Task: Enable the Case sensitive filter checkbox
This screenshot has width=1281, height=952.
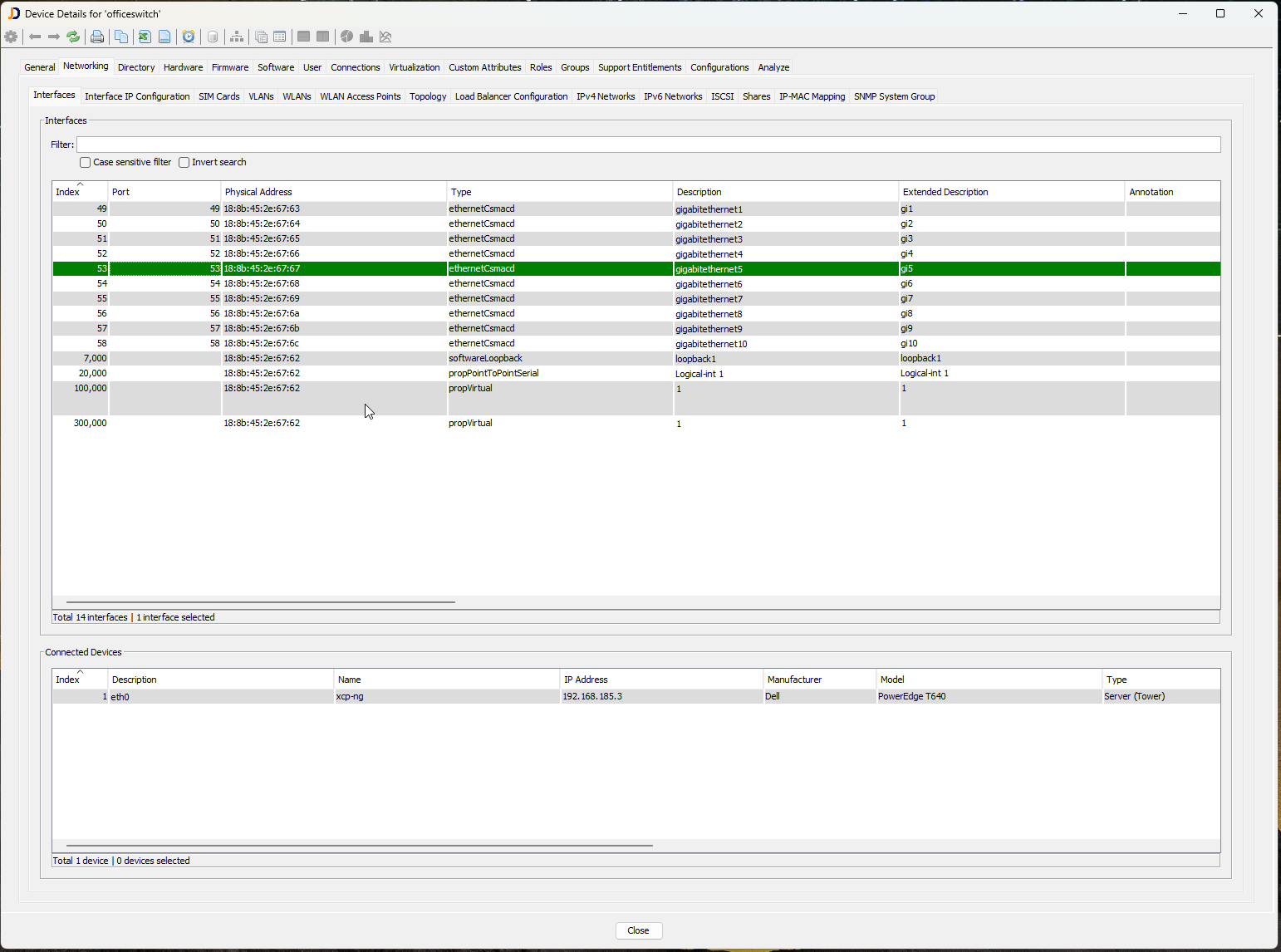Action: [85, 163]
